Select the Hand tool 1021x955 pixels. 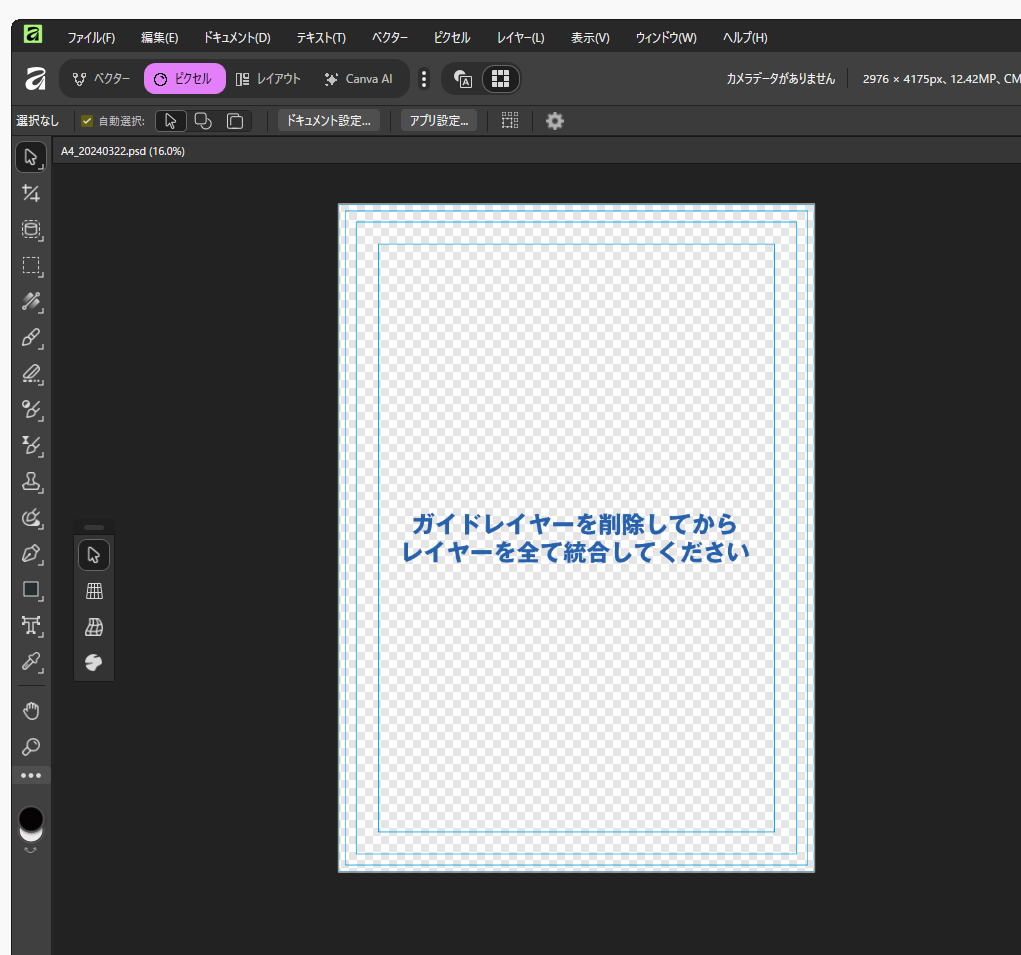pos(31,711)
